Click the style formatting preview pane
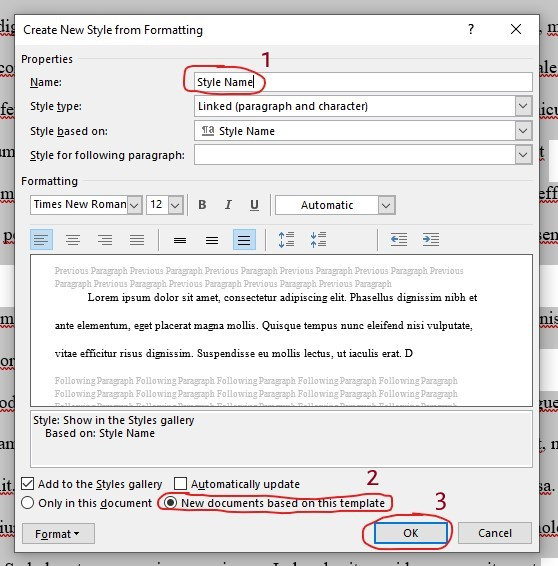The height and width of the screenshot is (566, 558). click(x=281, y=330)
